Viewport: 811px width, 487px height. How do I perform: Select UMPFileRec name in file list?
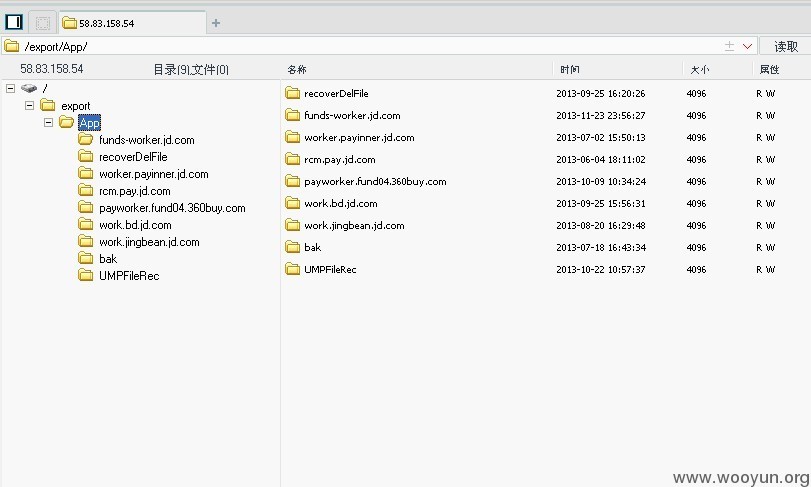click(330, 269)
